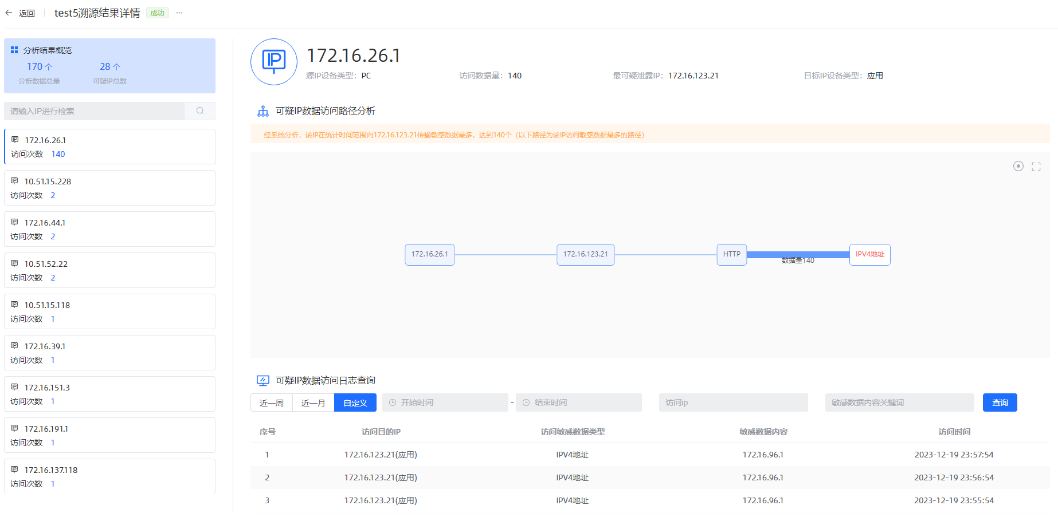The image size is (1058, 521).
Task: Click the blue 查询 button
Action: coord(999,403)
